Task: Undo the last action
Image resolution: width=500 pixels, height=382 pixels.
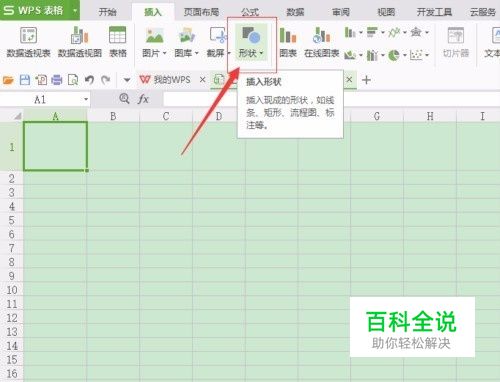Action: 89,80
